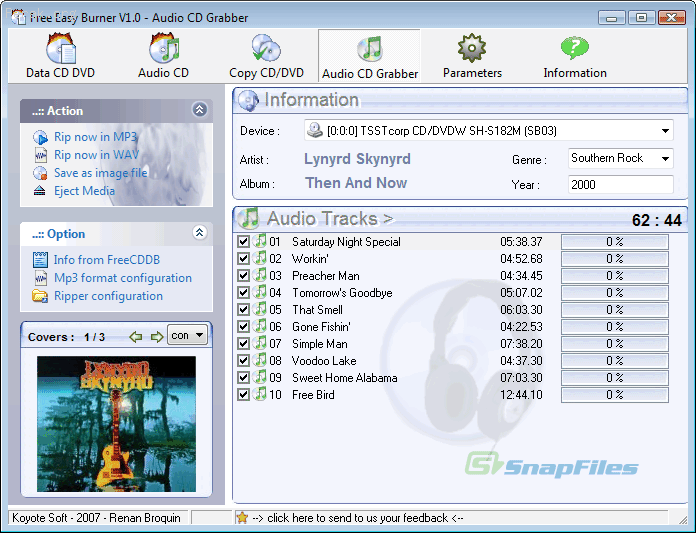Click the Year input field
Viewport: 696px width, 533px height.
[x=621, y=185]
